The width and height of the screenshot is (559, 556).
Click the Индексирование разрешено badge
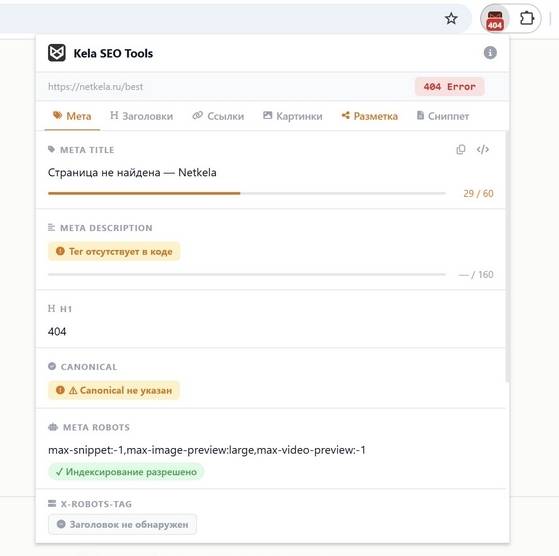(x=126, y=472)
